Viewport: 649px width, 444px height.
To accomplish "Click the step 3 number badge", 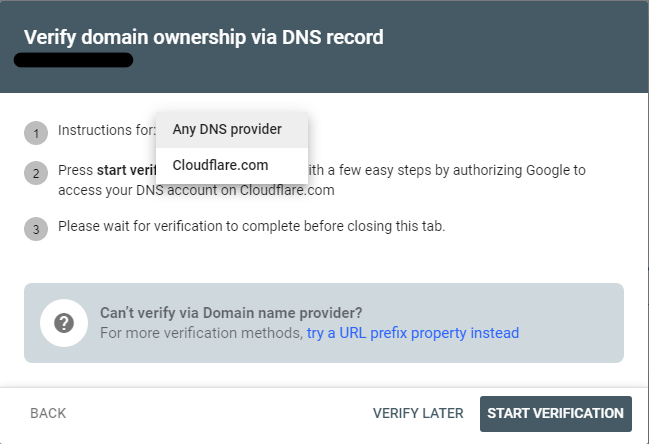I will pyautogui.click(x=36, y=228).
